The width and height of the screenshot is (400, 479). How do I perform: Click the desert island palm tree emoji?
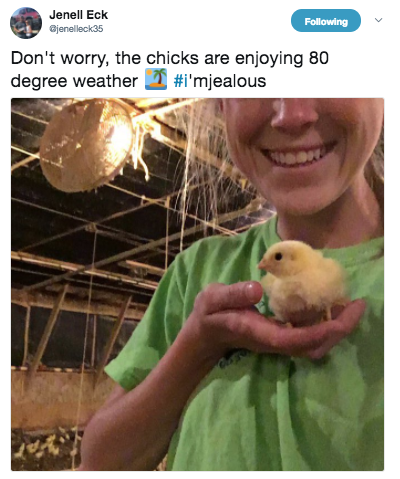click(x=156, y=79)
